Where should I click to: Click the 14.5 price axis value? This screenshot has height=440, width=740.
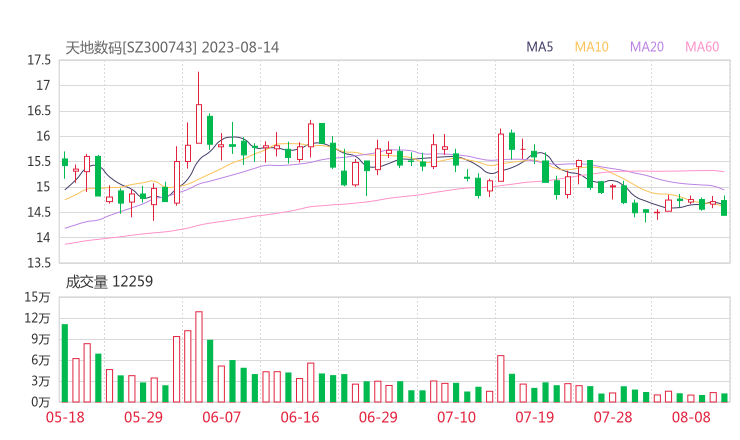pyautogui.click(x=39, y=212)
